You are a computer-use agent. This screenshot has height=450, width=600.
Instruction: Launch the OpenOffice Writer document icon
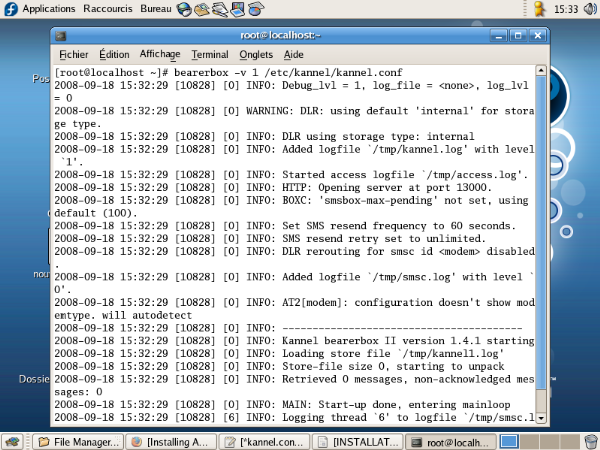pyautogui.click(x=220, y=9)
